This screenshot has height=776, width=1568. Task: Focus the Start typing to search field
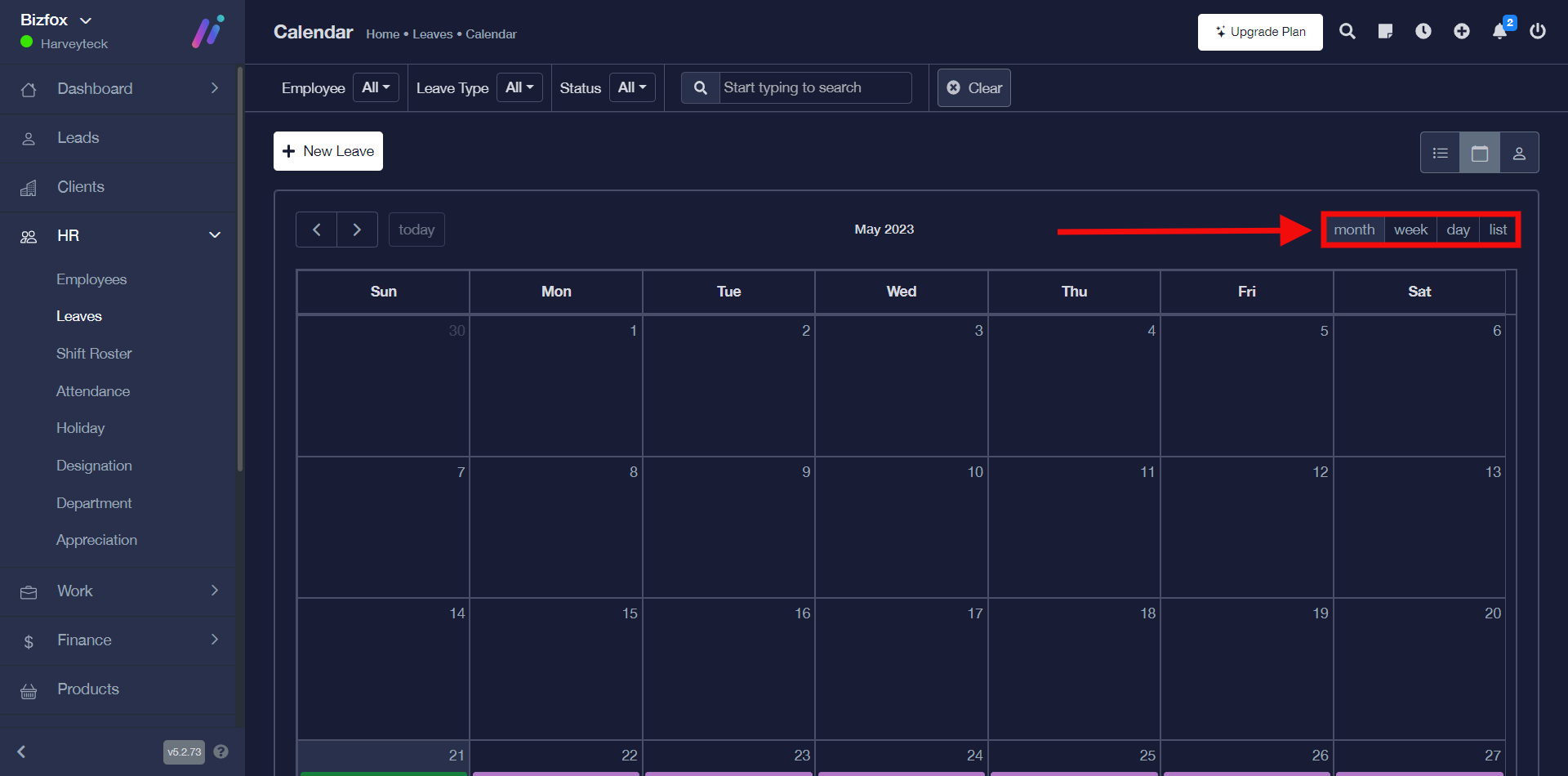814,87
